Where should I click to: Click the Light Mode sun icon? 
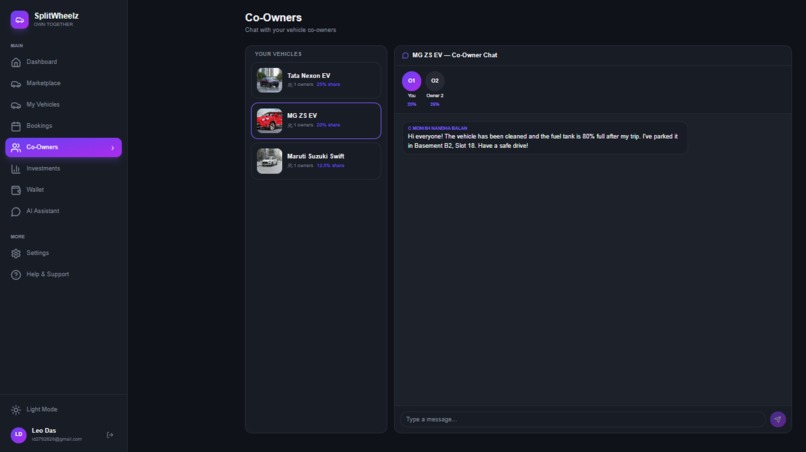tap(16, 410)
